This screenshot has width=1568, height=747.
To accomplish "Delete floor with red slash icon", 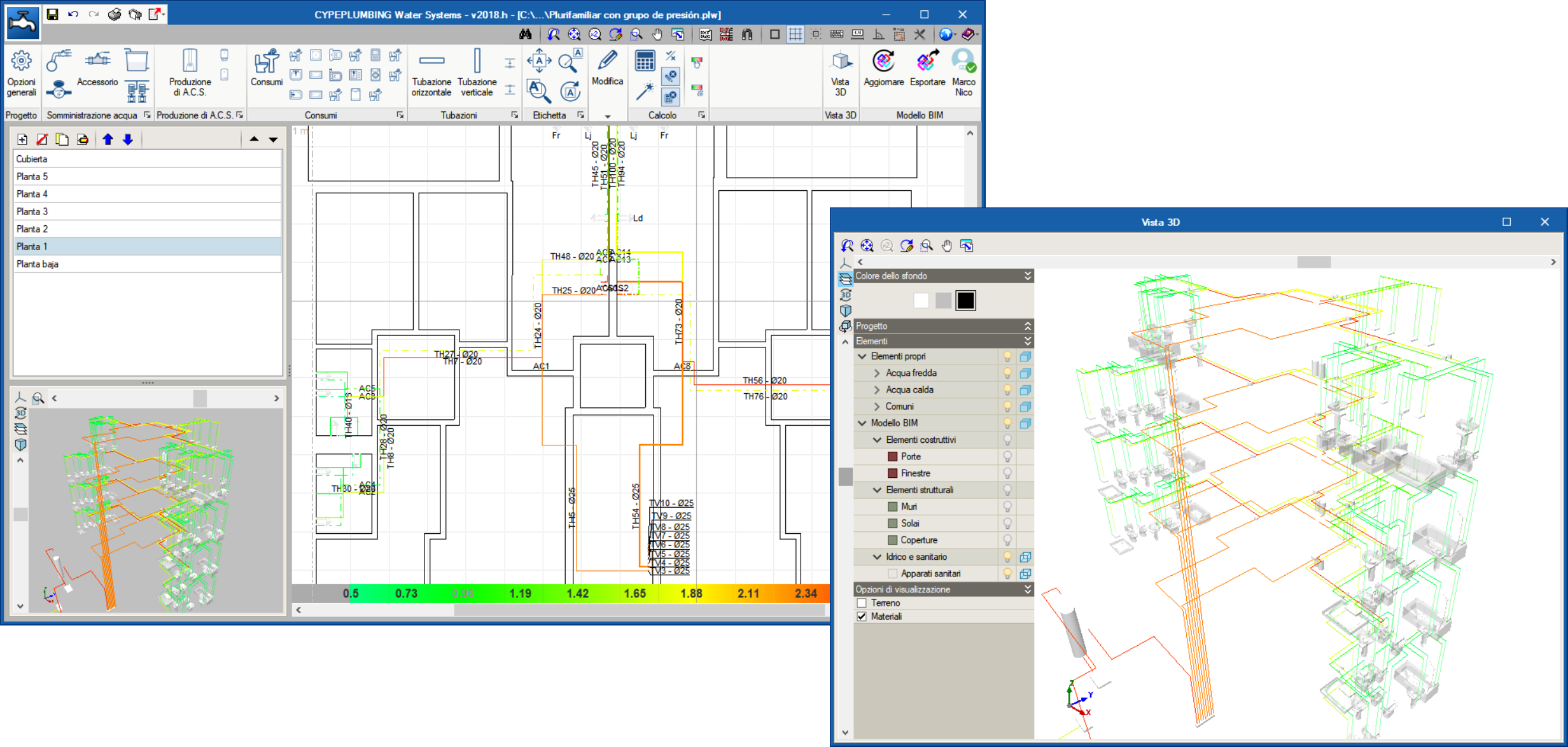I will point(42,139).
